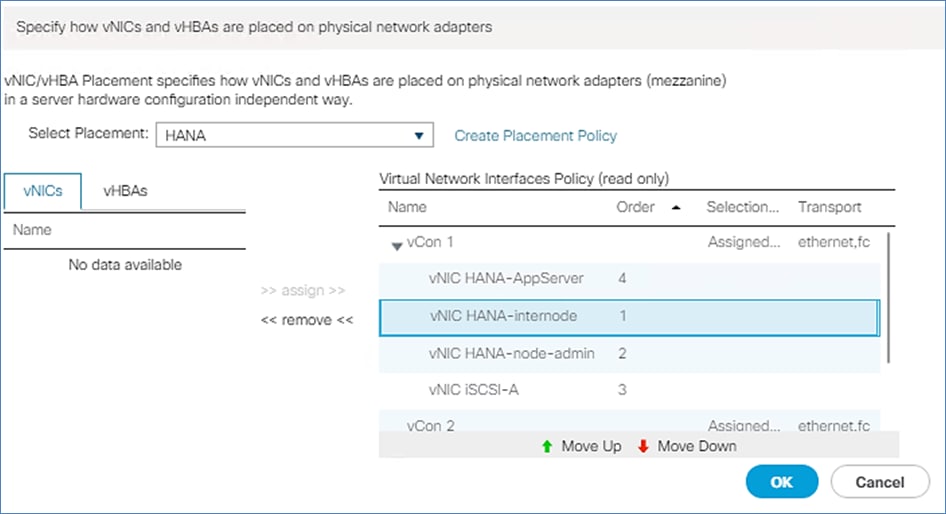The image size is (946, 514).
Task: Click the Name header in vNICs list
Action: pyautogui.click(x=32, y=230)
